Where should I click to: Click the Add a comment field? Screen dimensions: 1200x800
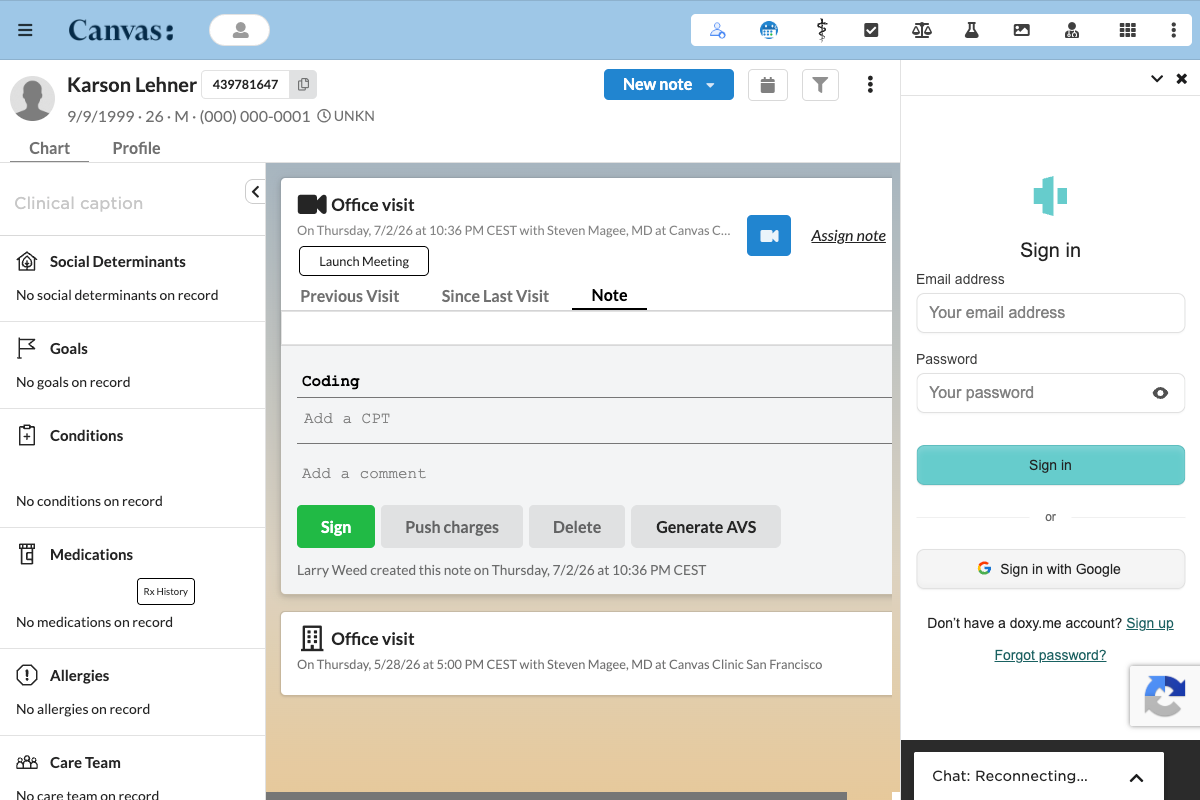596,474
